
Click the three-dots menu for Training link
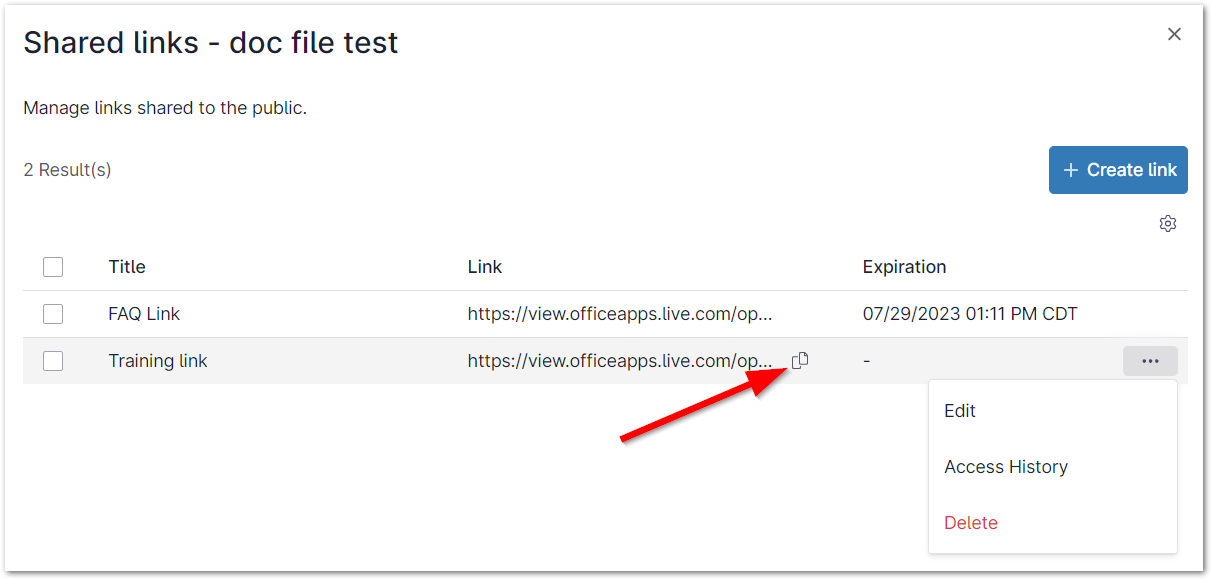tap(1150, 361)
